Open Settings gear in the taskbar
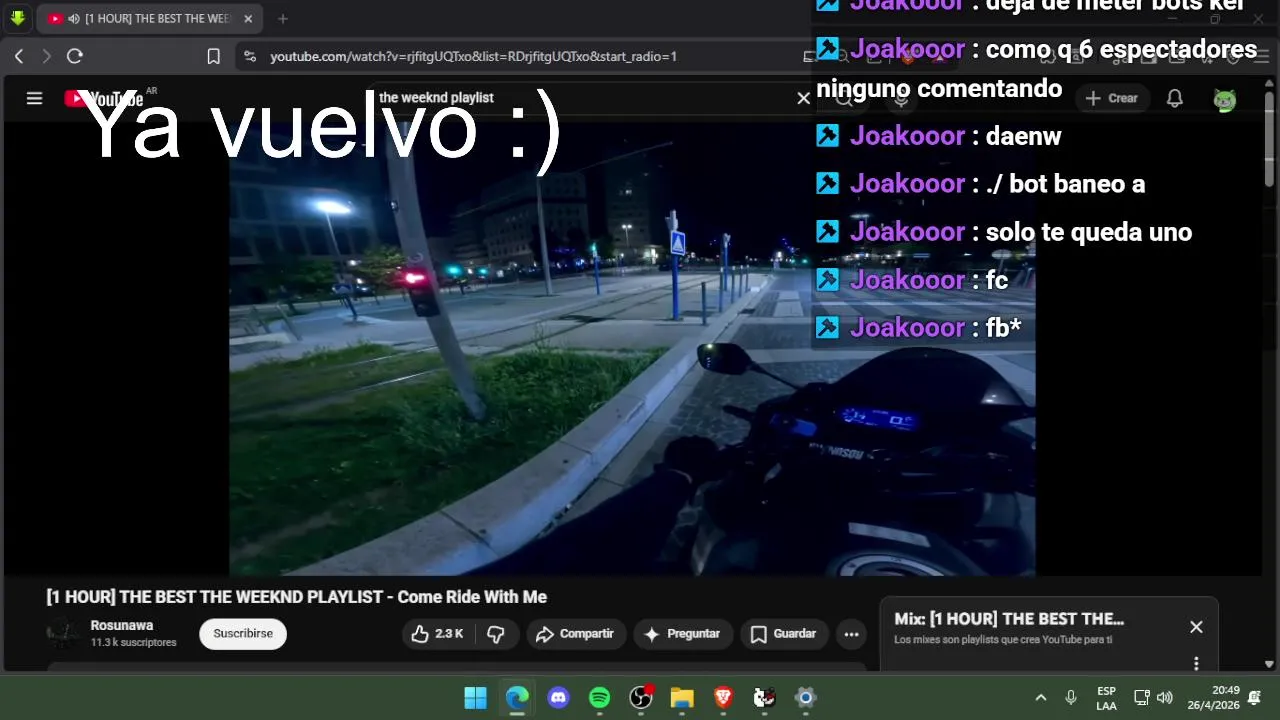Screen dimensions: 1280x720 805,697
